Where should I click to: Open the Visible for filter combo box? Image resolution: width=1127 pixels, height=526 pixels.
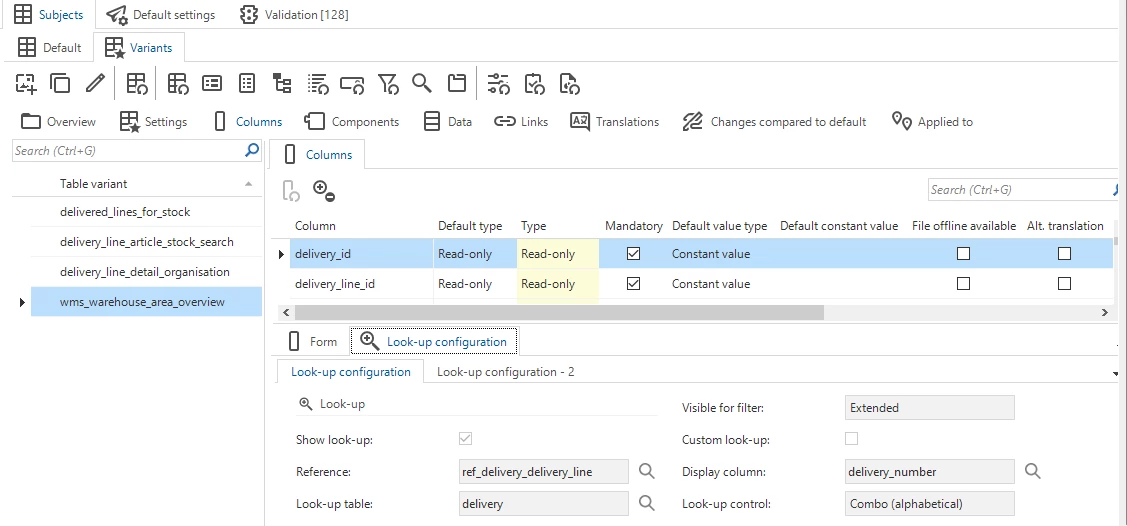[x=929, y=407]
